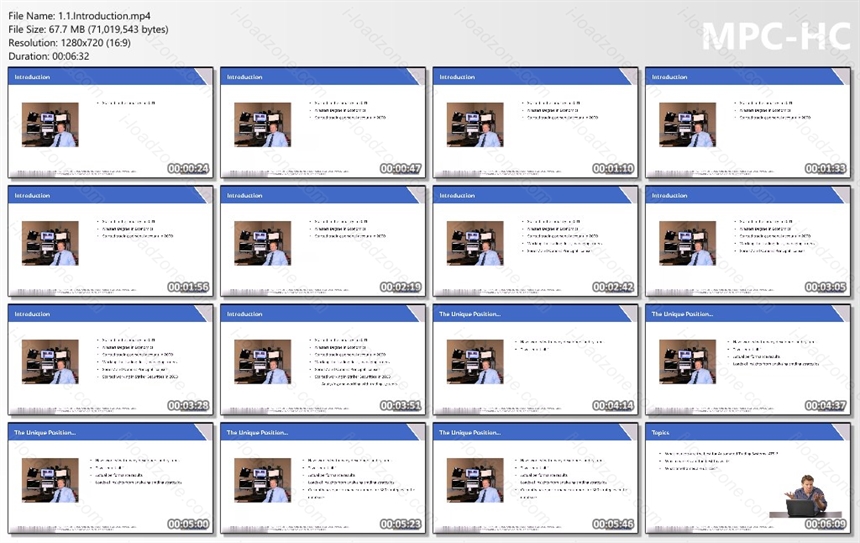
Task: Open the thumbnail stamped 00:05:00
Action: coord(110,478)
